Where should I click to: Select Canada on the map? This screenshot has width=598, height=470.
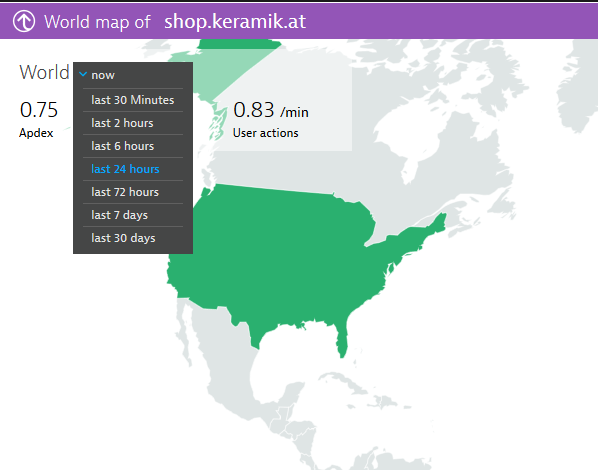(x=381, y=168)
